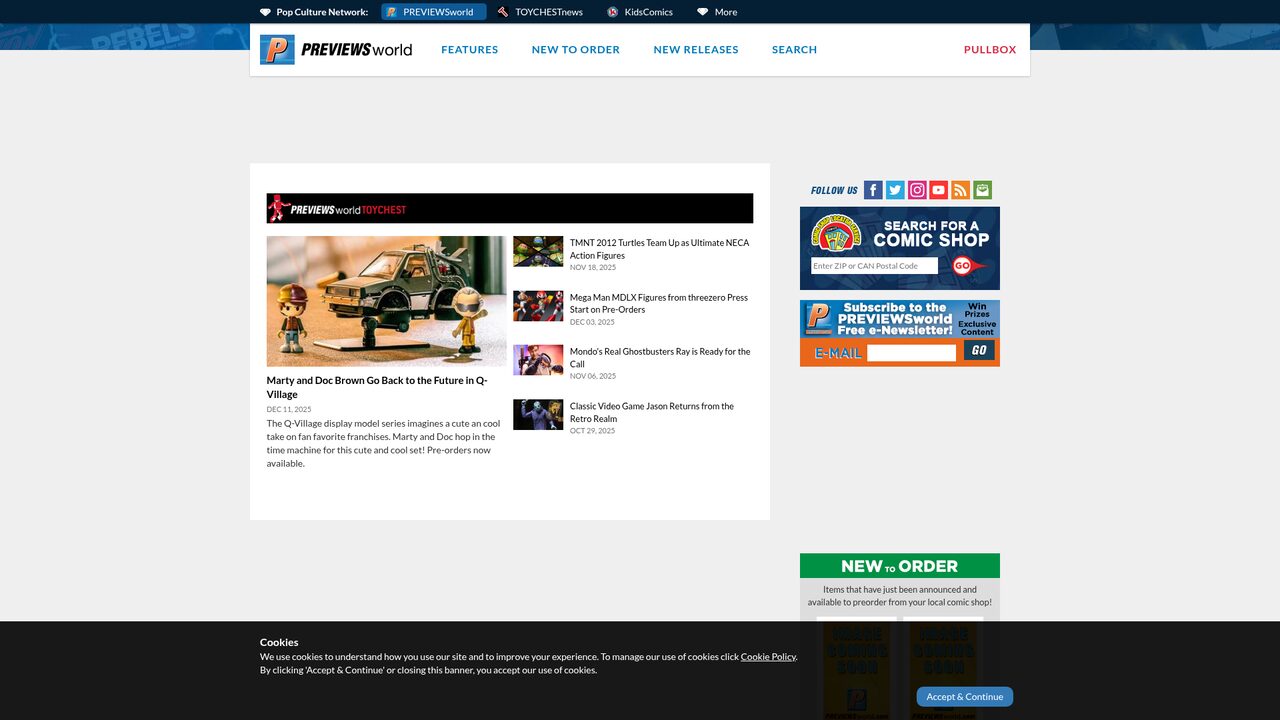Switch to KidsComics network tab
1280x720 pixels.
pyautogui.click(x=640, y=12)
